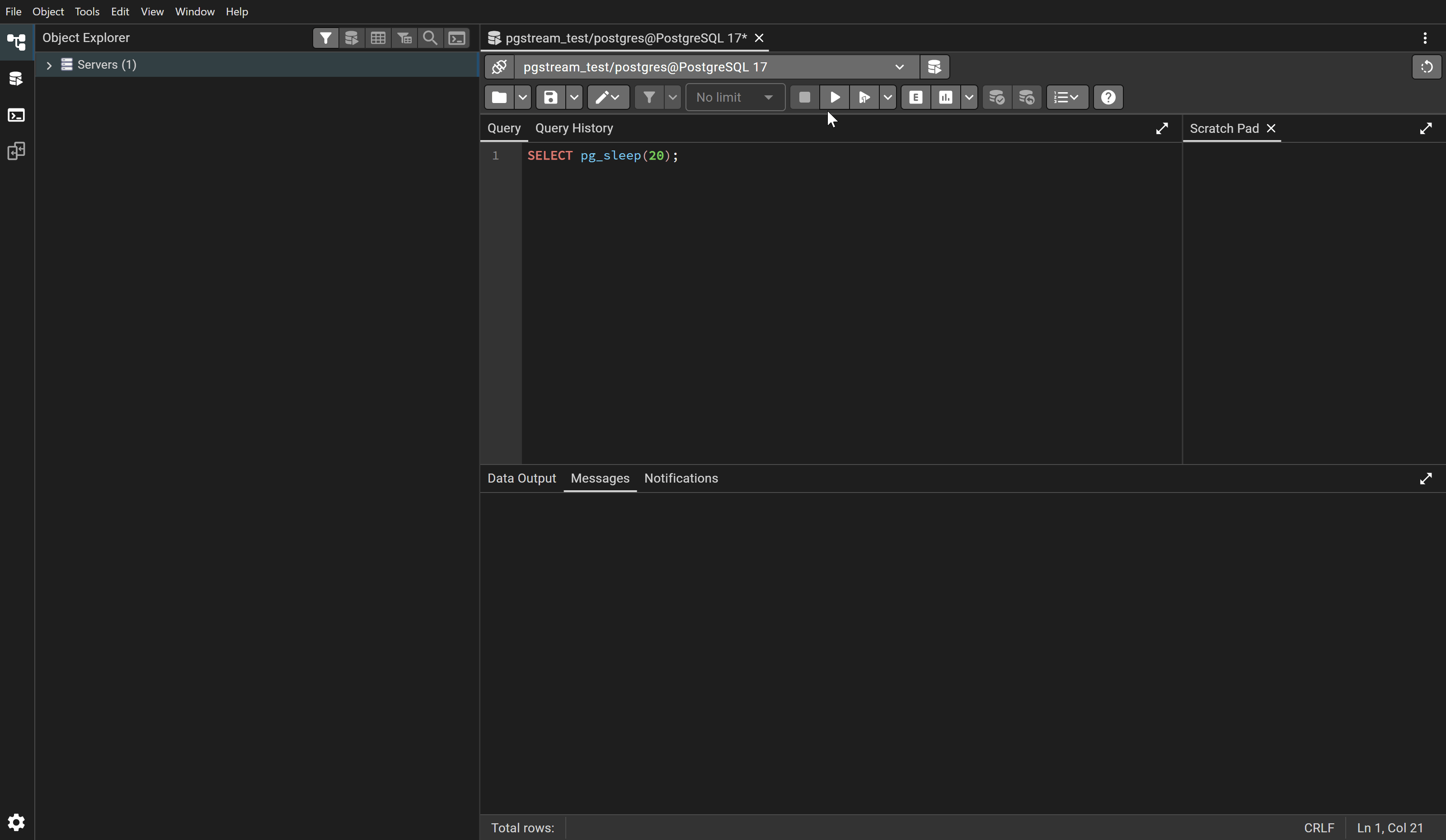The image size is (1446, 840).
Task: Open the Save File options dropdown arrow
Action: pyautogui.click(x=574, y=98)
